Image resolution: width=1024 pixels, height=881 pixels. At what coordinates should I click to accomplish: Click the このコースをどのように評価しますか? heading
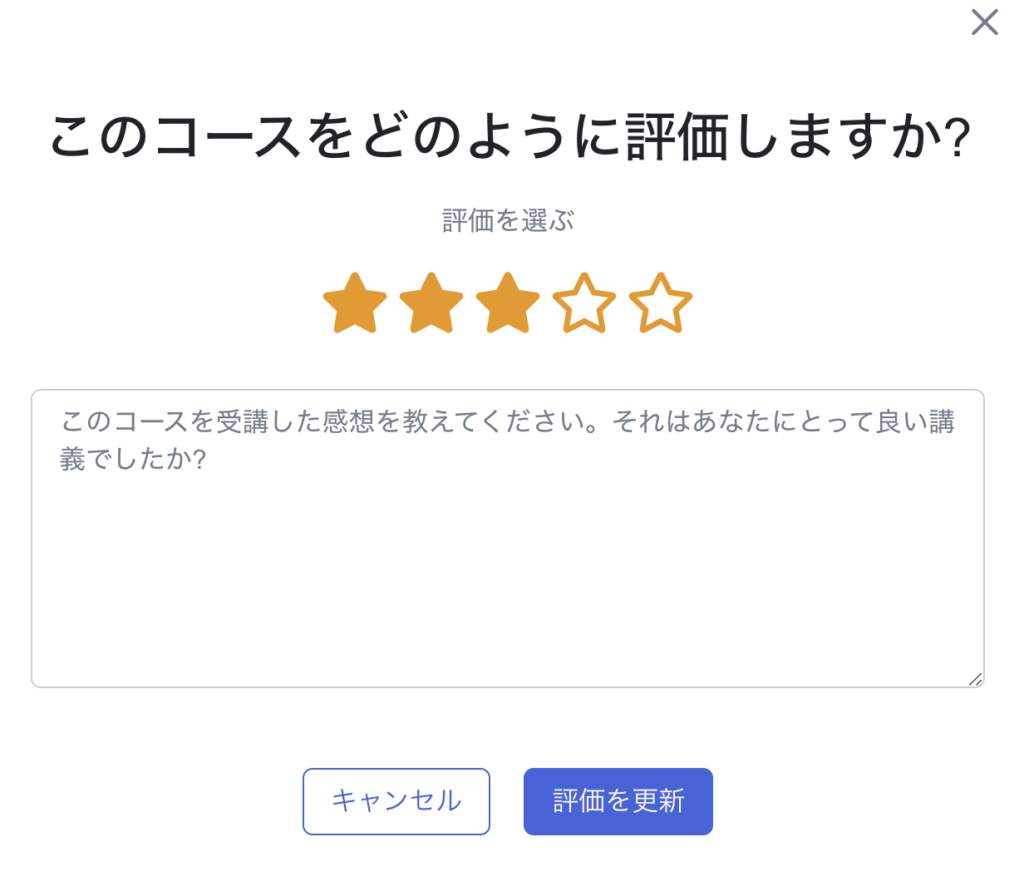tap(510, 138)
